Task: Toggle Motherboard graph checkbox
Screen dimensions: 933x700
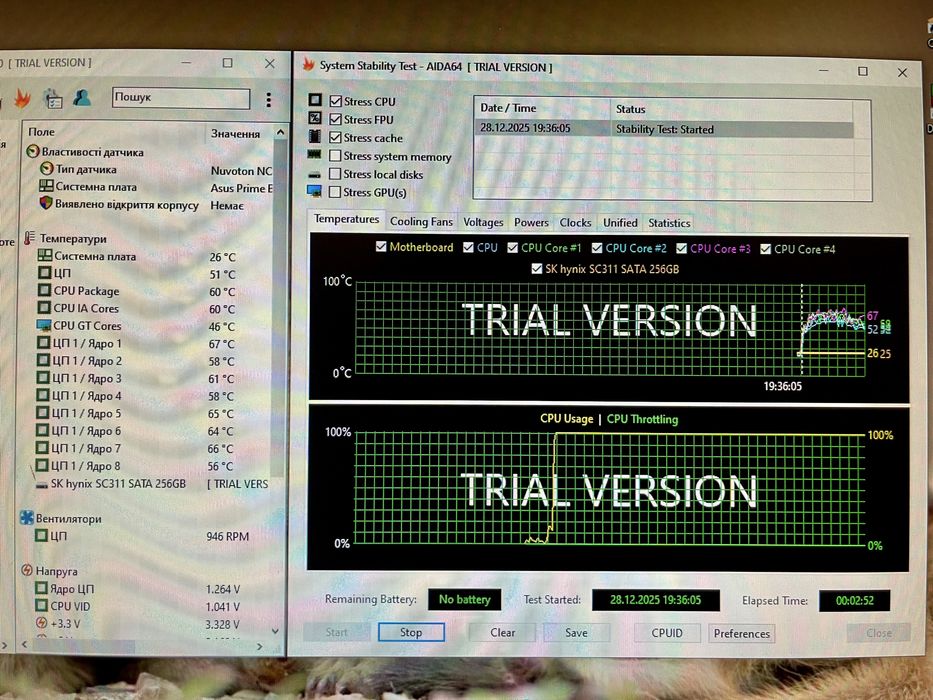Action: click(381, 246)
